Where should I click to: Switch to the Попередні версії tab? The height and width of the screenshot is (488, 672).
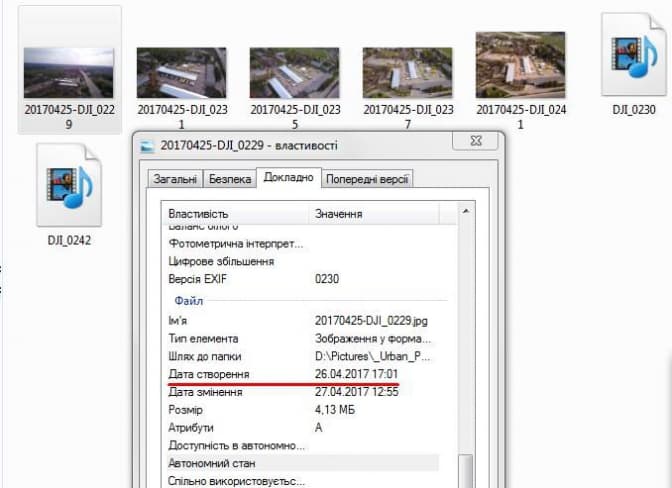coord(367,180)
